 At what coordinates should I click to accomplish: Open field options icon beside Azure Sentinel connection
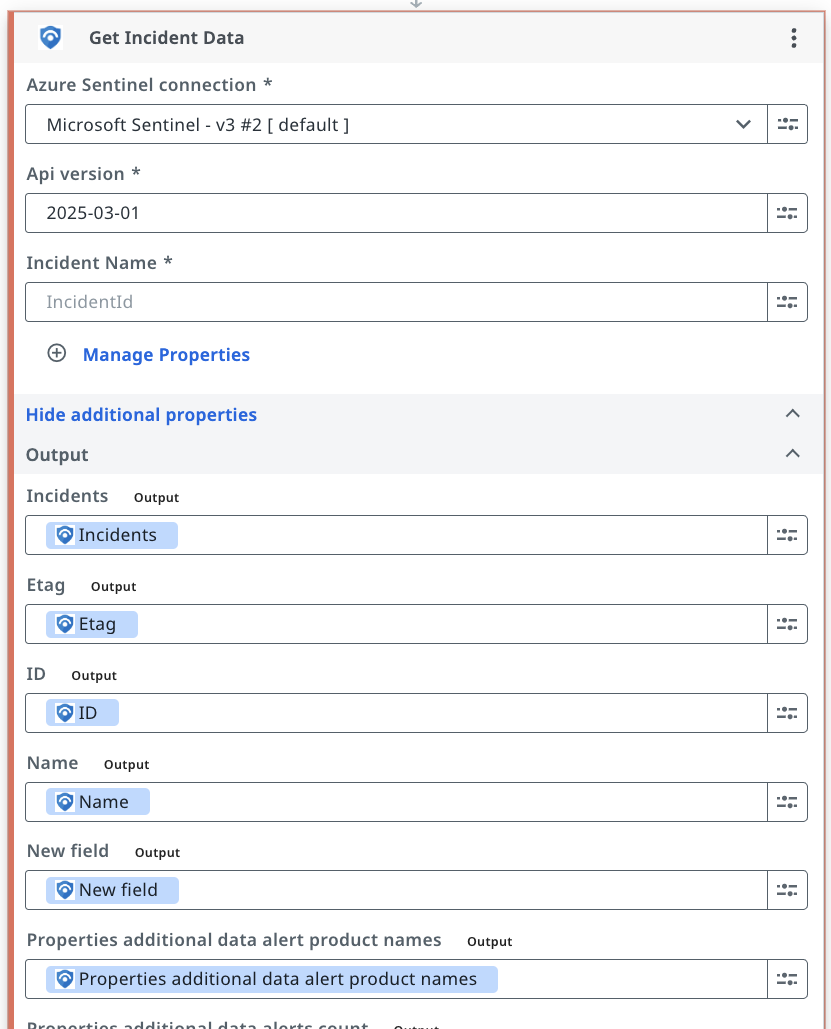point(787,124)
